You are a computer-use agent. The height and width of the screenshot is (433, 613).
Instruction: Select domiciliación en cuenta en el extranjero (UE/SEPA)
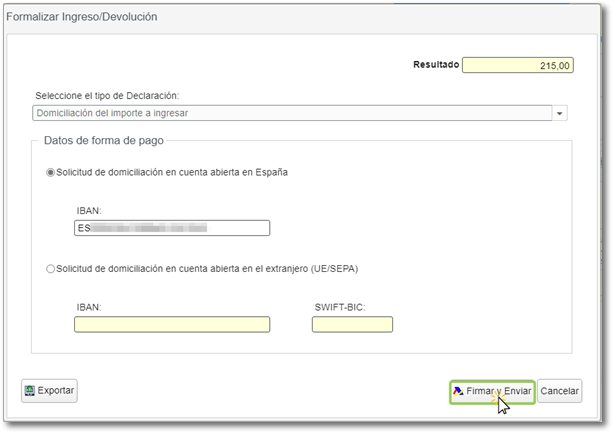pos(52,268)
